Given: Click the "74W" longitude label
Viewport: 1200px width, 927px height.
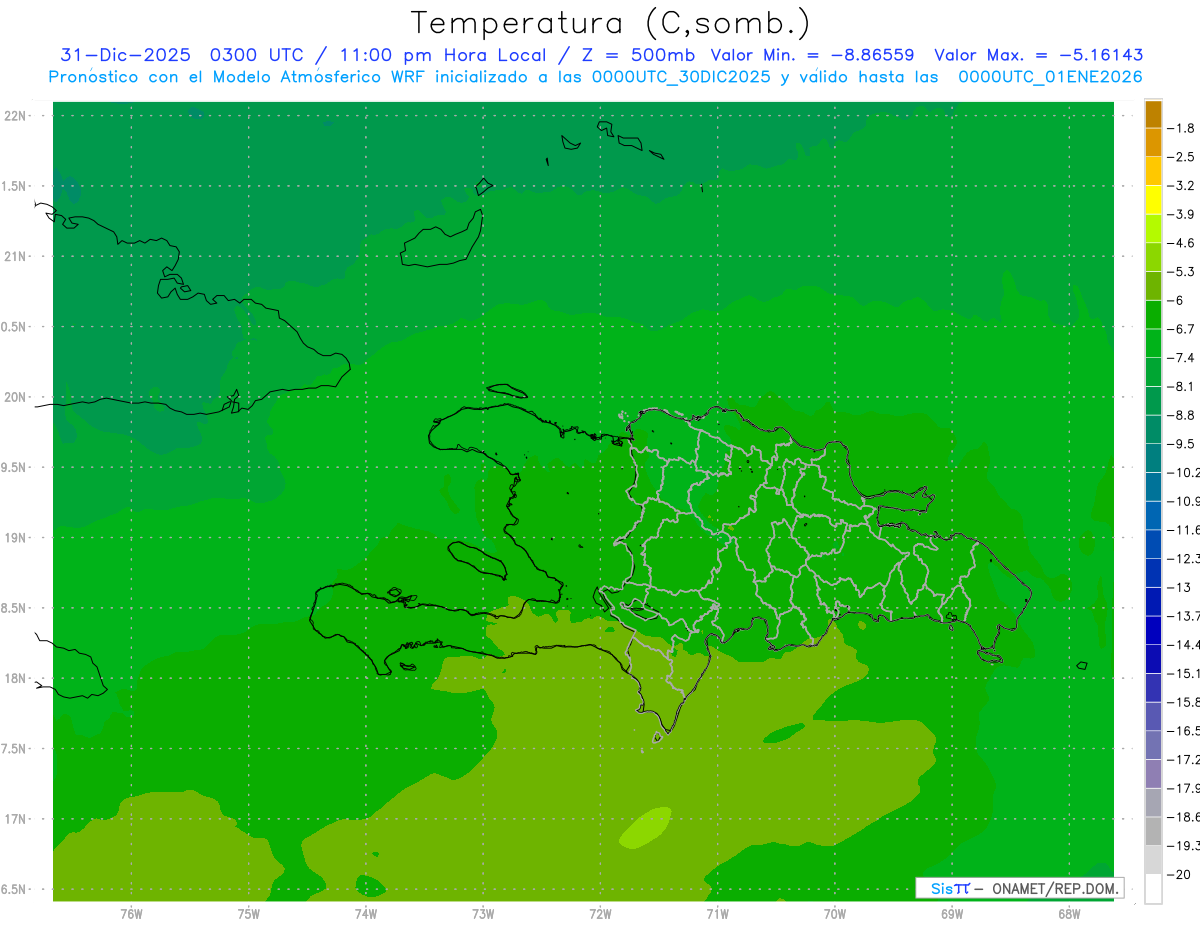Looking at the screenshot, I should [366, 914].
